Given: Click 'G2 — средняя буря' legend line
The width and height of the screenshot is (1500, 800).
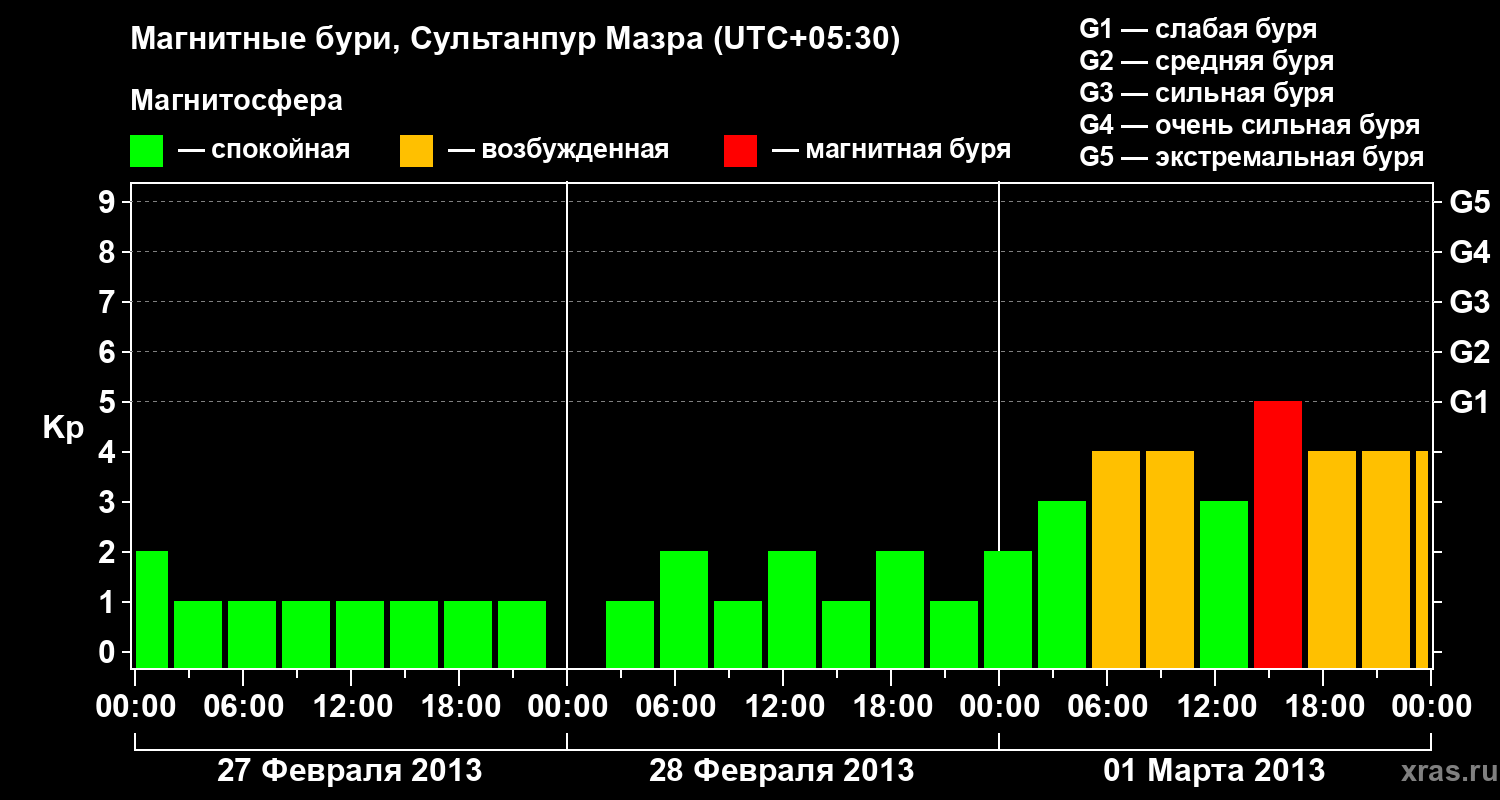Looking at the screenshot, I should click(1206, 61).
